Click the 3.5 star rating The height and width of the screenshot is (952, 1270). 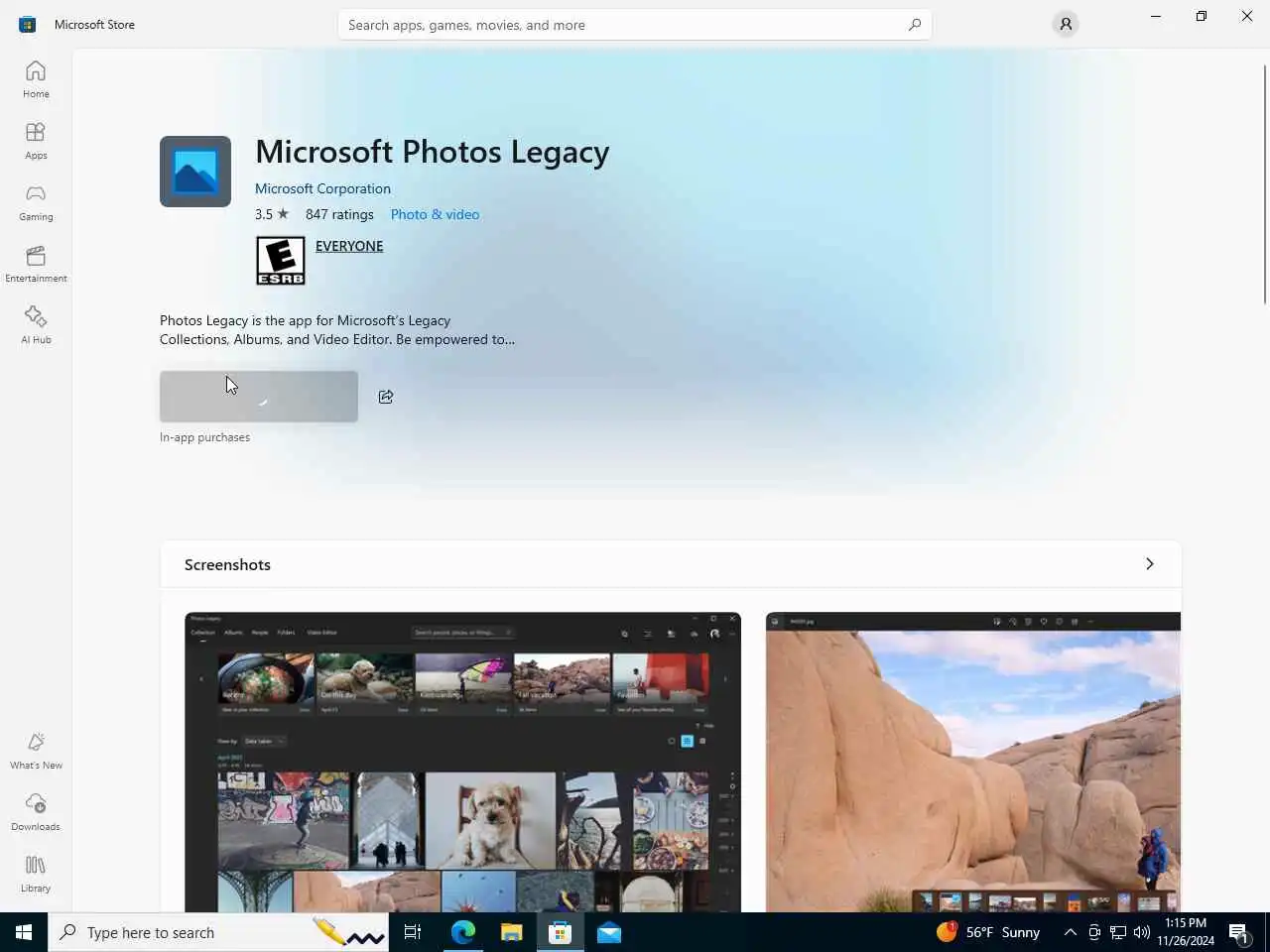[271, 214]
